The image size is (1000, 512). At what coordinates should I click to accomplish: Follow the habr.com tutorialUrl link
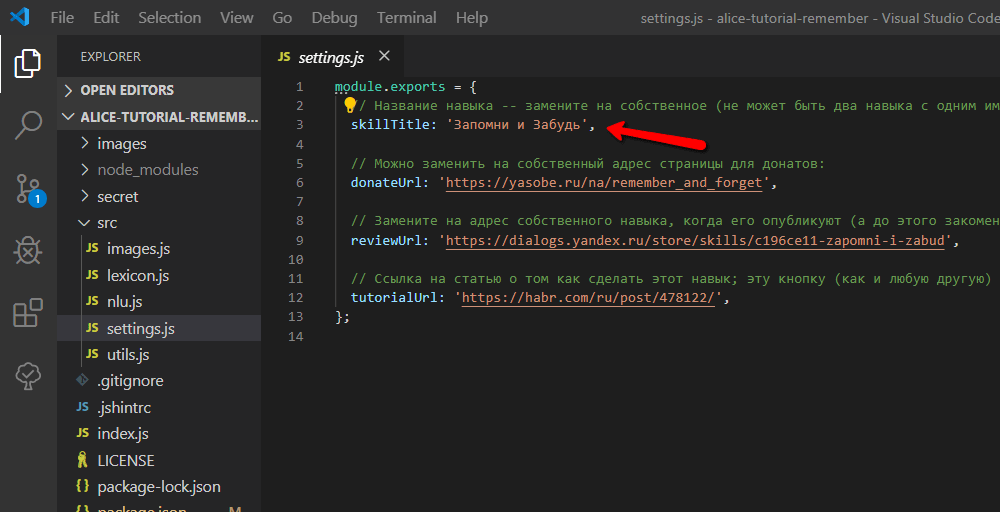click(590, 298)
